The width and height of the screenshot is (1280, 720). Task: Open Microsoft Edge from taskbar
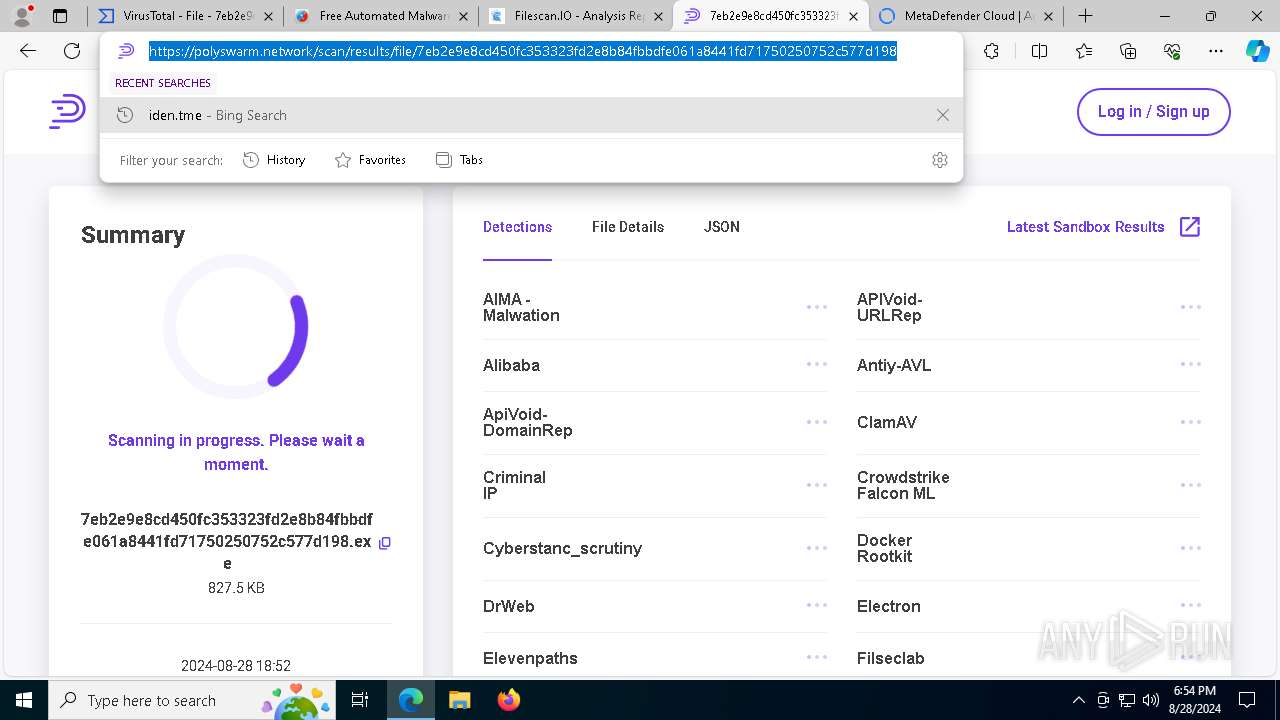pos(411,700)
